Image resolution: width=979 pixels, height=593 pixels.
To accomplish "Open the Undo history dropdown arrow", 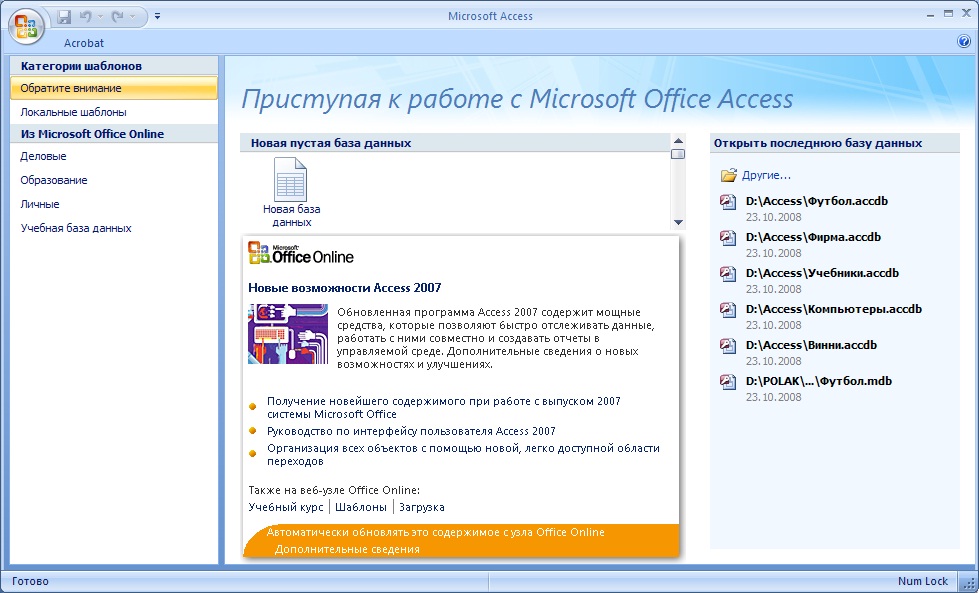I will coord(100,17).
